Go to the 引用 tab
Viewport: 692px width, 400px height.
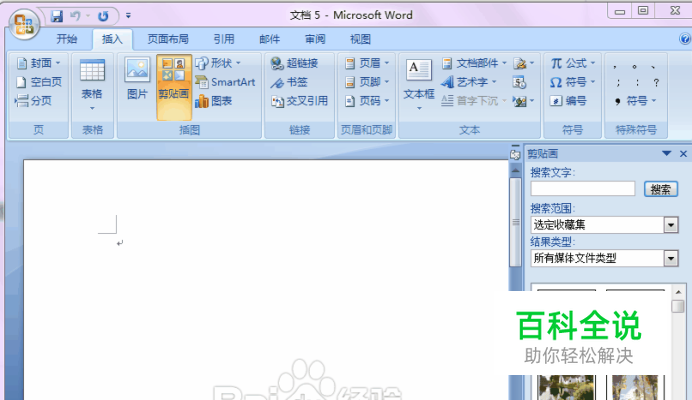[224, 39]
